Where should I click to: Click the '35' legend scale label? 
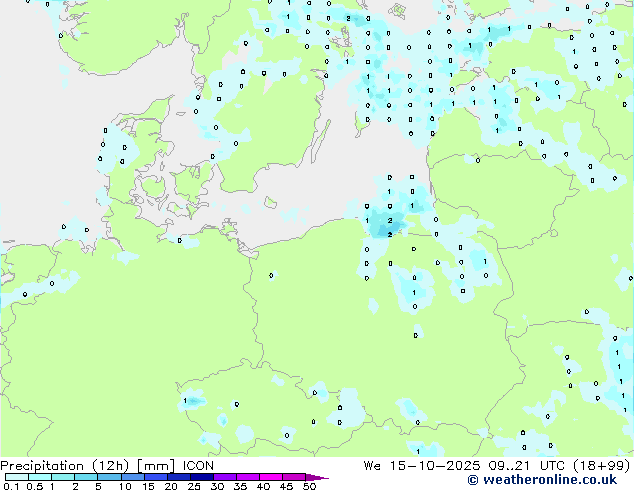tap(240, 486)
